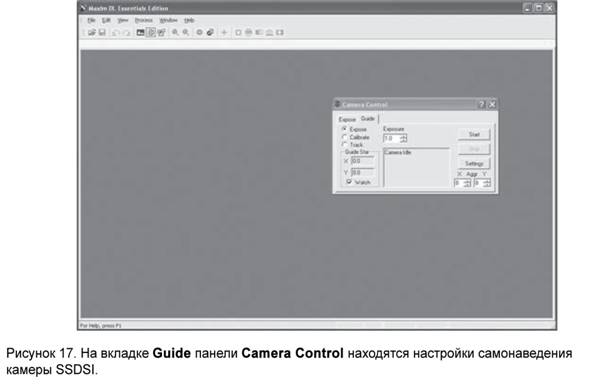Switch to the Expose tab
This screenshot has height=384, width=592.
[x=347, y=119]
